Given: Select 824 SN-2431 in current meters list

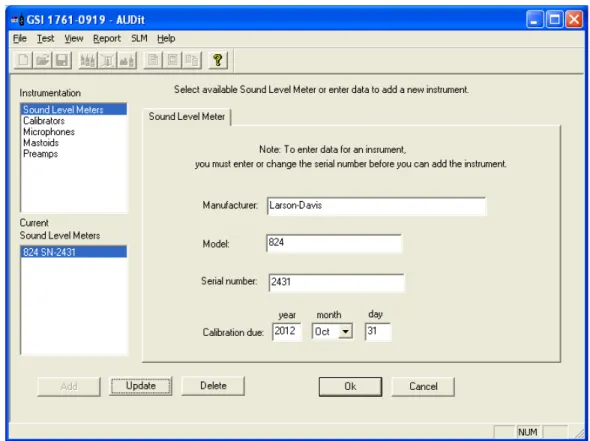Looking at the screenshot, I should 74,252.
